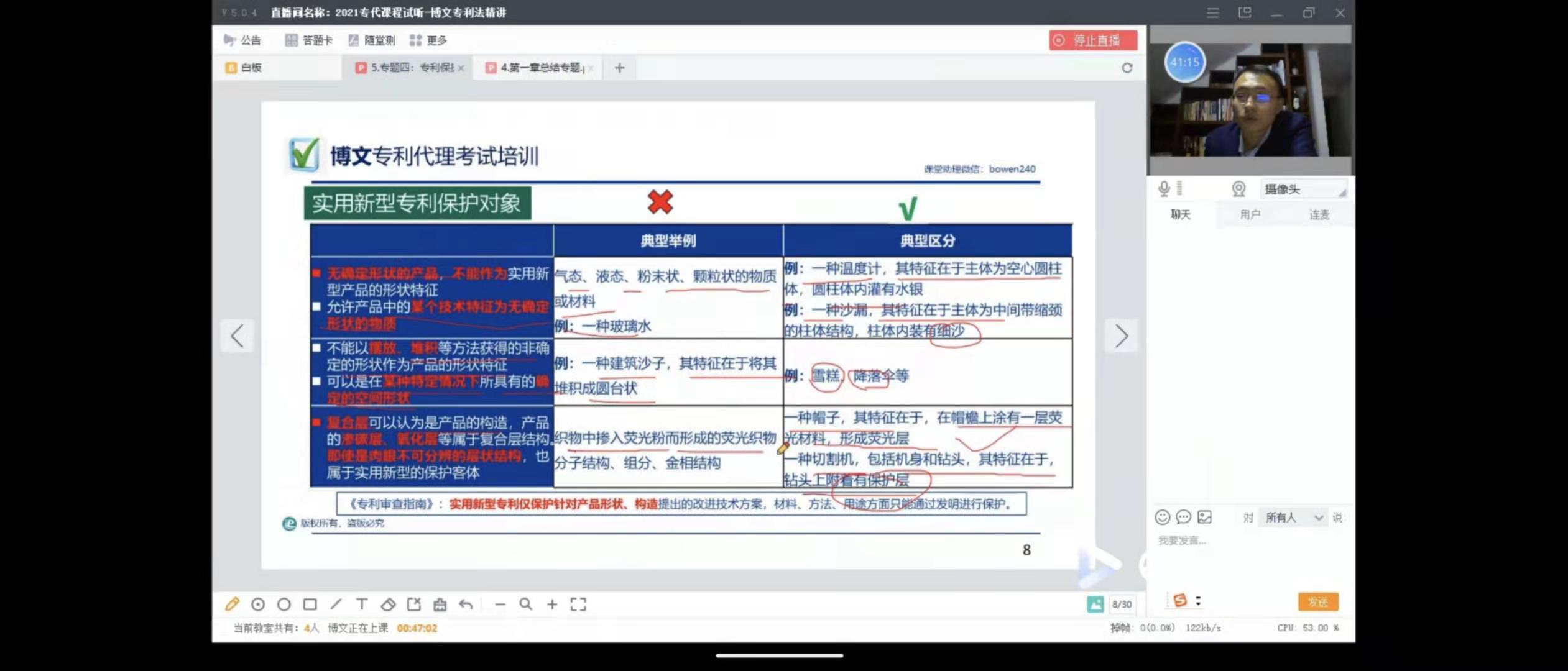Click the image upload icon in chat
Image resolution: width=1568 pixels, height=671 pixels.
coord(1204,517)
